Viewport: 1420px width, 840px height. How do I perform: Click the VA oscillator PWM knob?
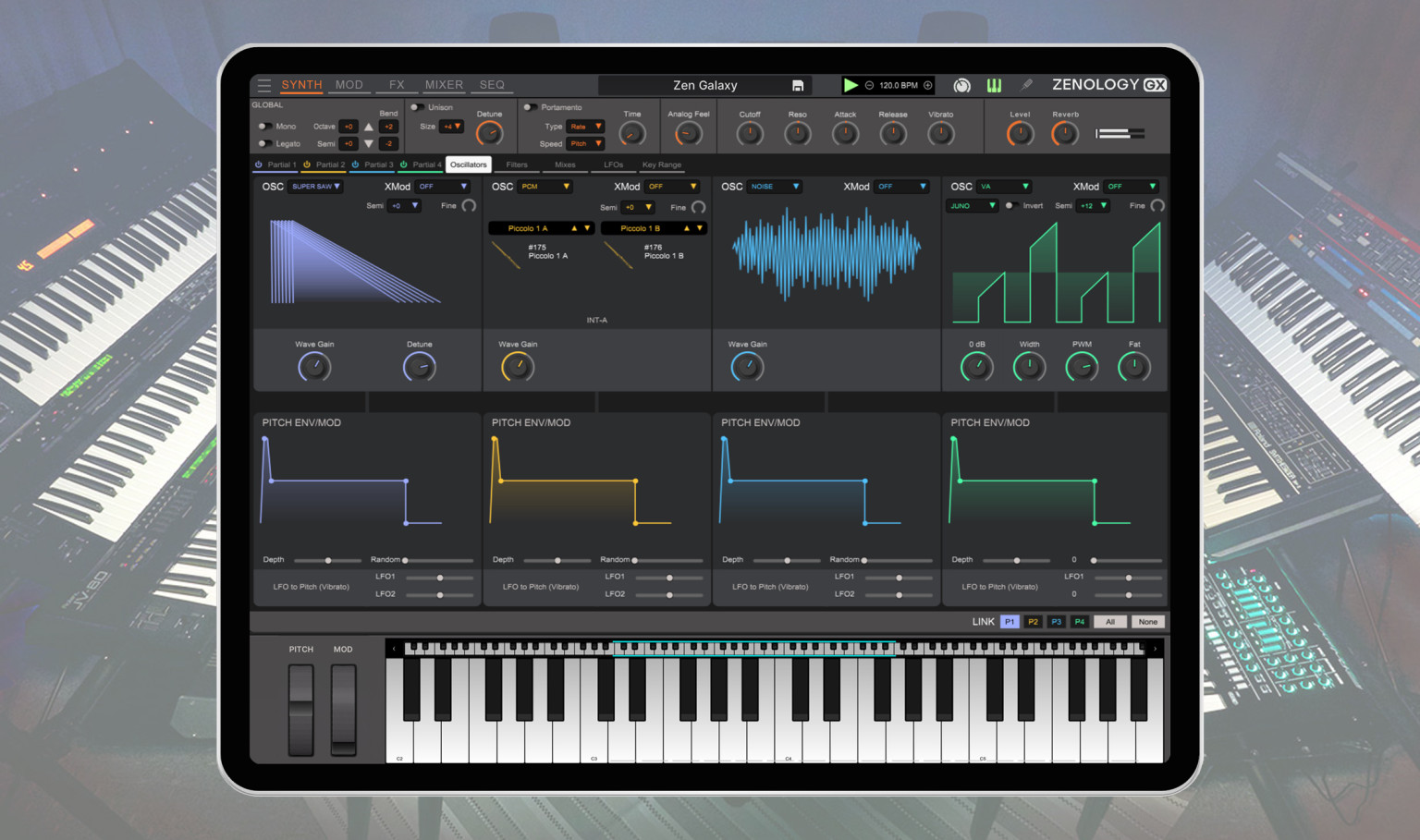tap(1082, 367)
